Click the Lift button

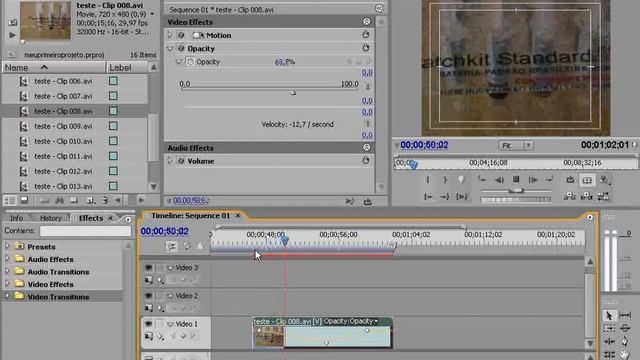tap(569, 197)
